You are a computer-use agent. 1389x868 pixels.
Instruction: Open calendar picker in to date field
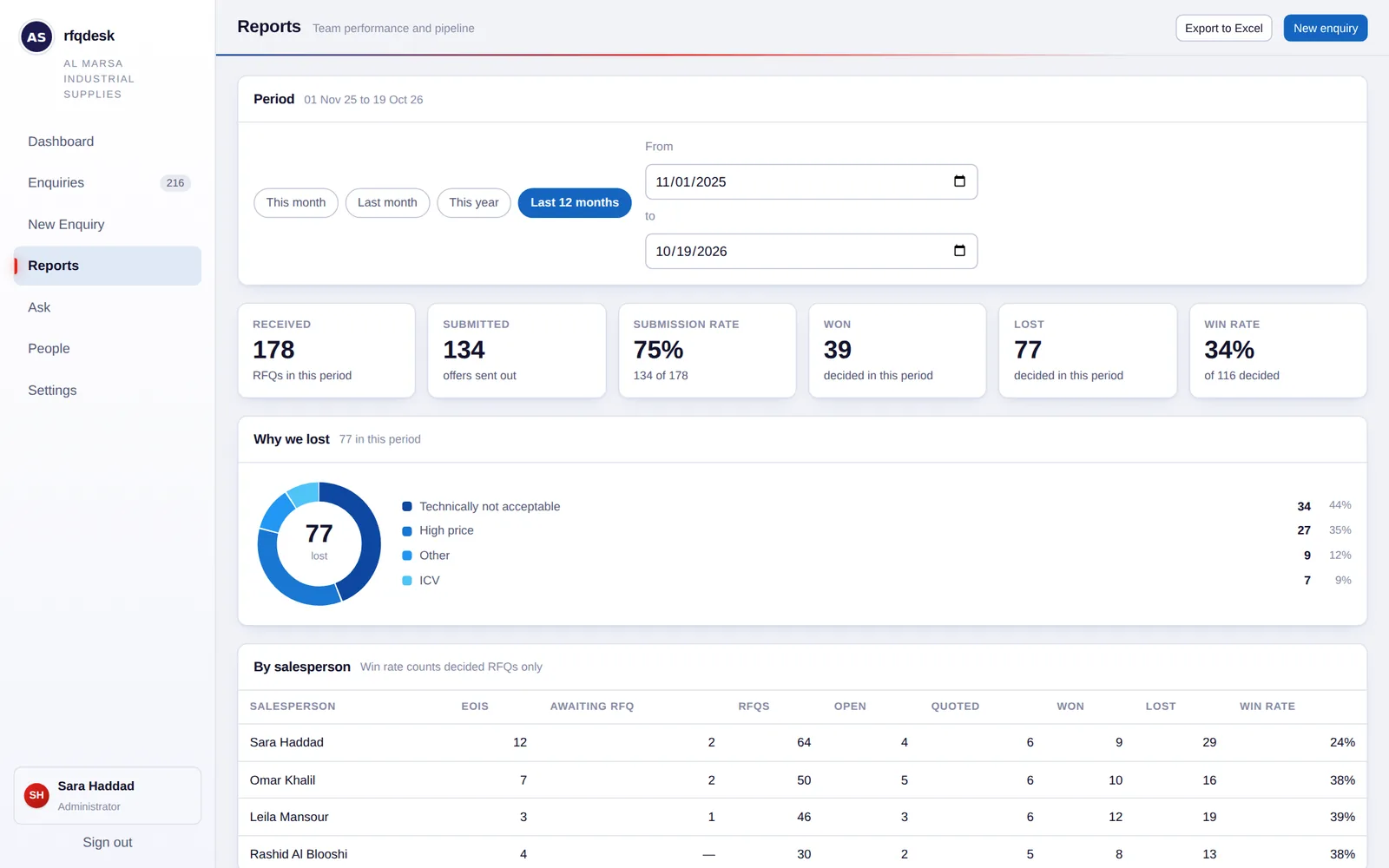(959, 251)
